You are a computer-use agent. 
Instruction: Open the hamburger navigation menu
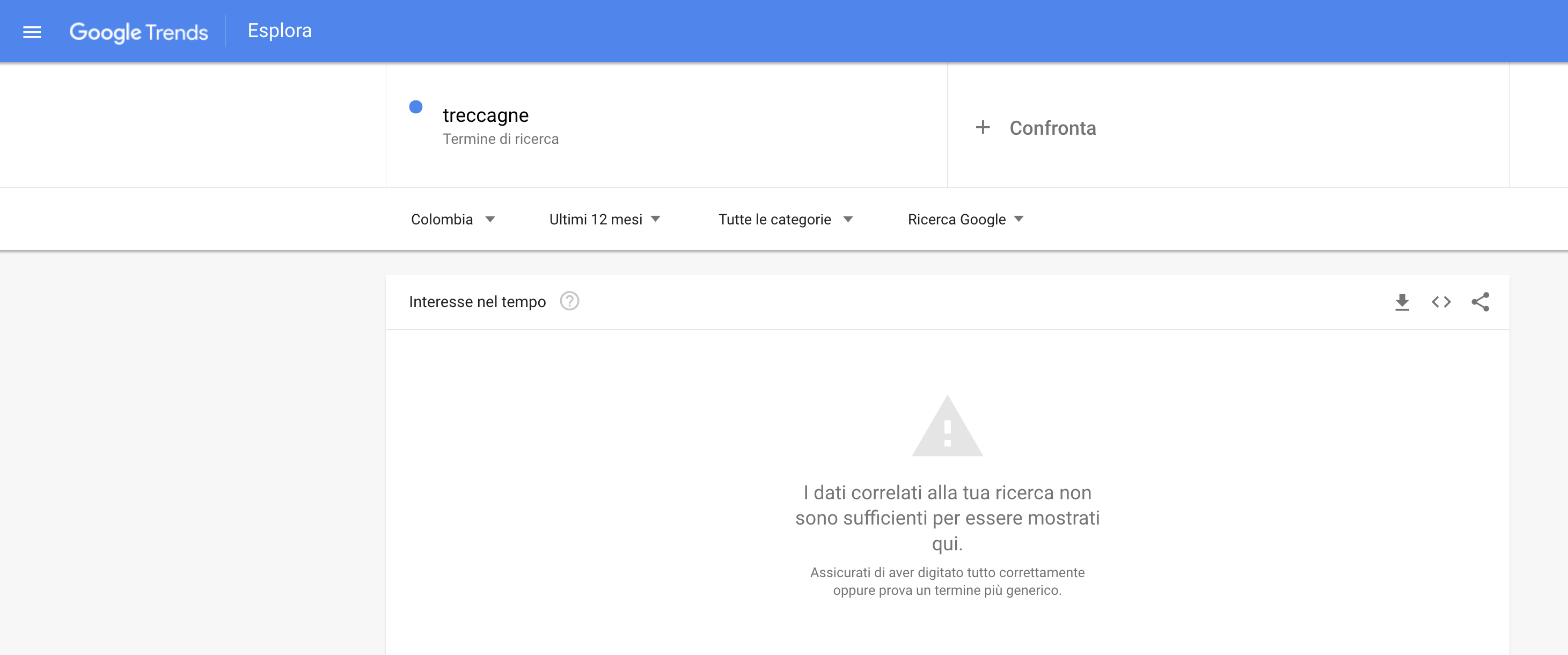[32, 32]
